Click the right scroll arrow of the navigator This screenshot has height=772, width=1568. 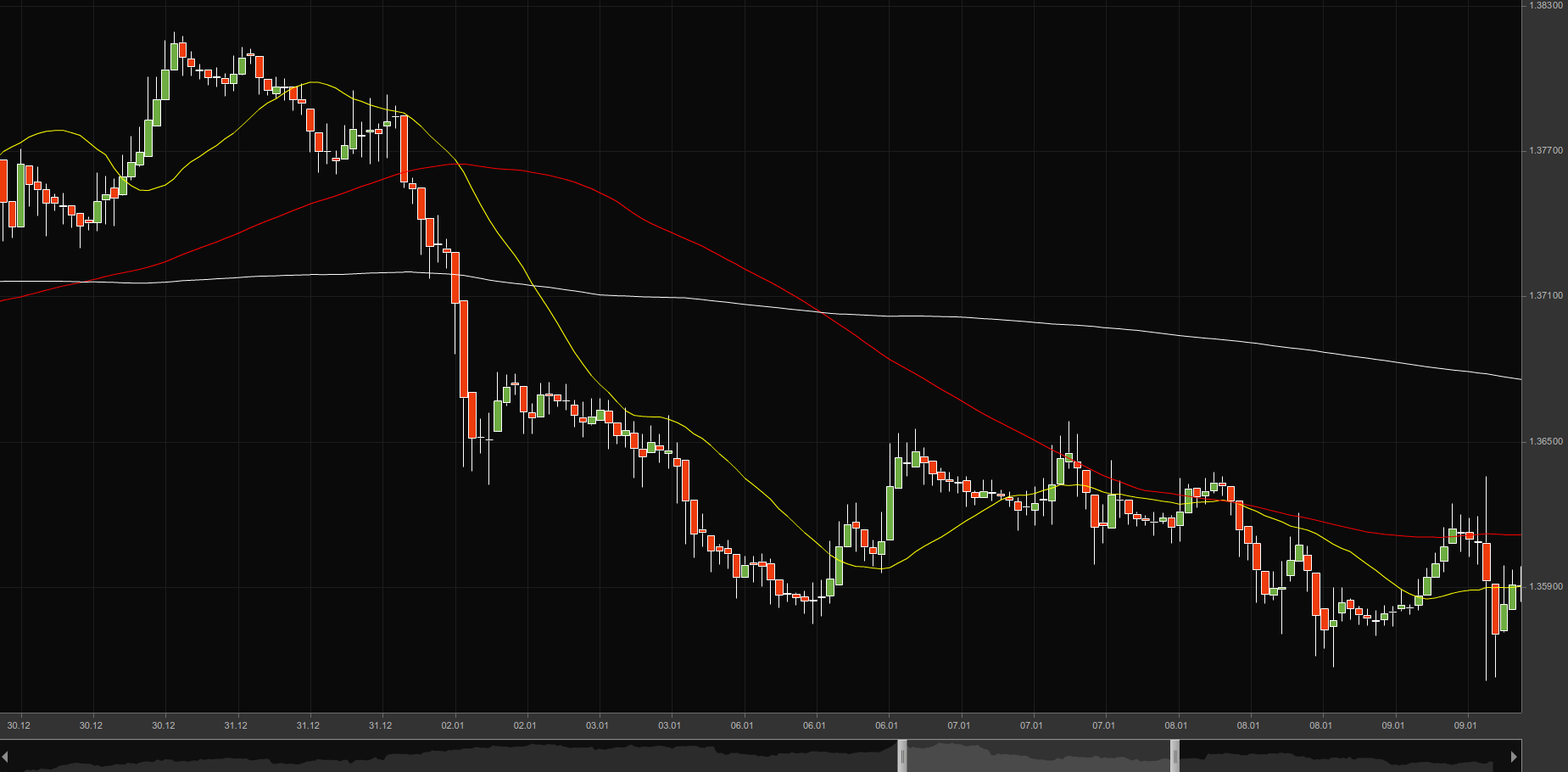[x=1515, y=756]
